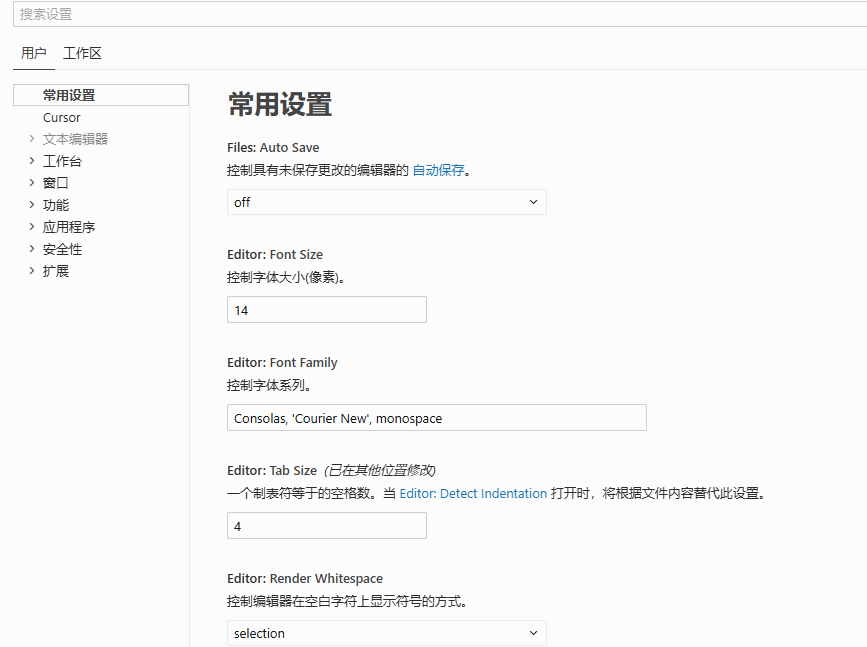Click the Editor: Font Size setting title
The height and width of the screenshot is (647, 867).
point(275,254)
